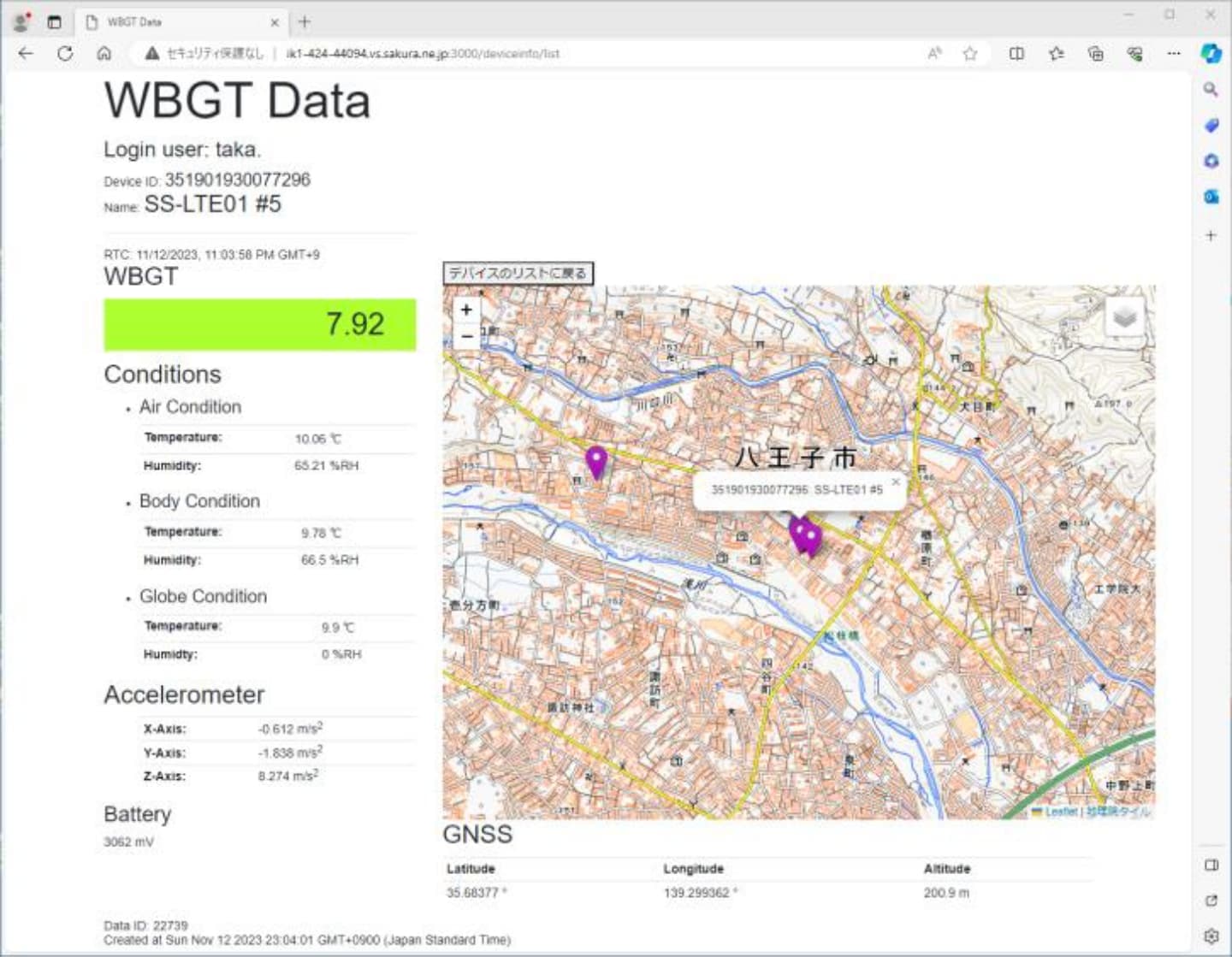Click the purple marker west of 八王子市
Screen dimensions: 1232x957
[x=595, y=461]
